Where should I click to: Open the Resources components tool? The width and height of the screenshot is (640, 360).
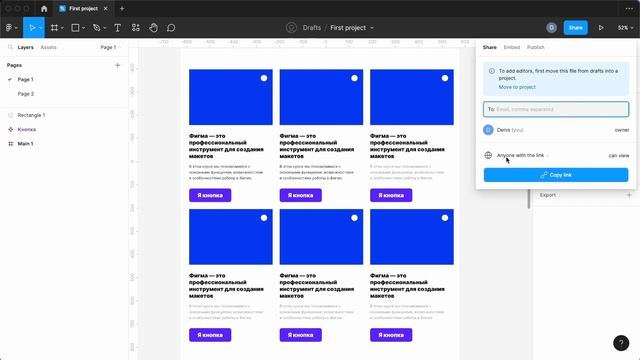click(x=136, y=28)
